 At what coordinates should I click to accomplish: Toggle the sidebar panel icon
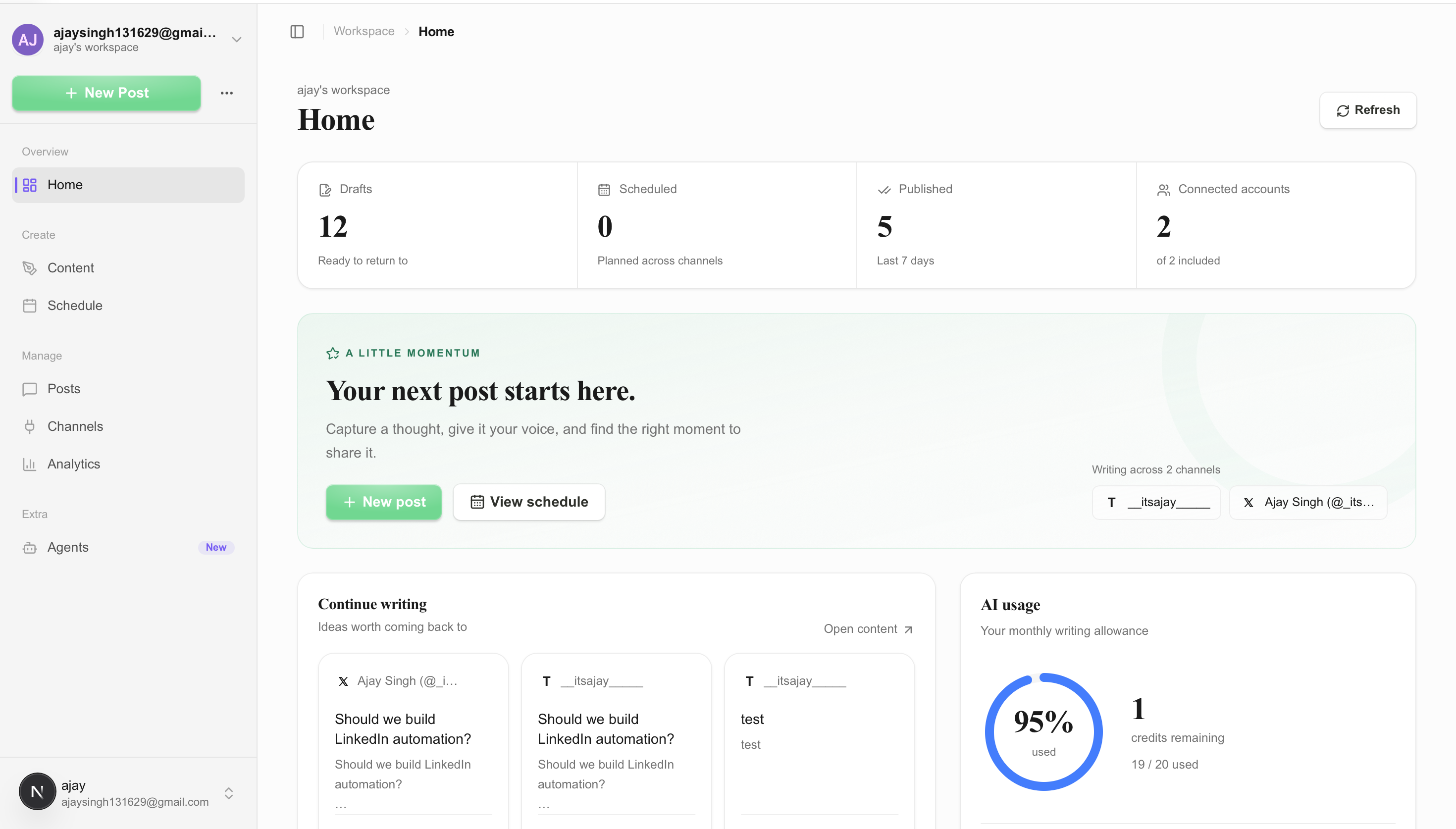tap(297, 31)
